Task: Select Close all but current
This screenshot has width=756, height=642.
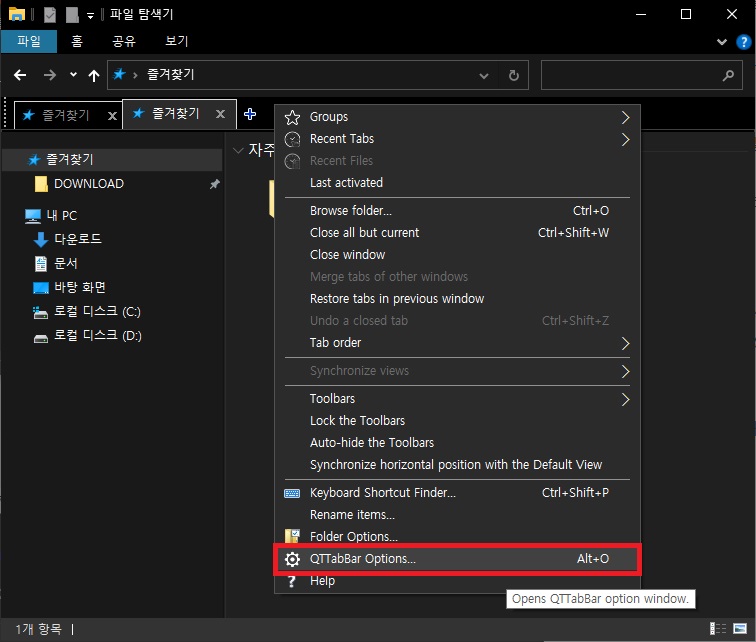Action: pyautogui.click(x=457, y=233)
